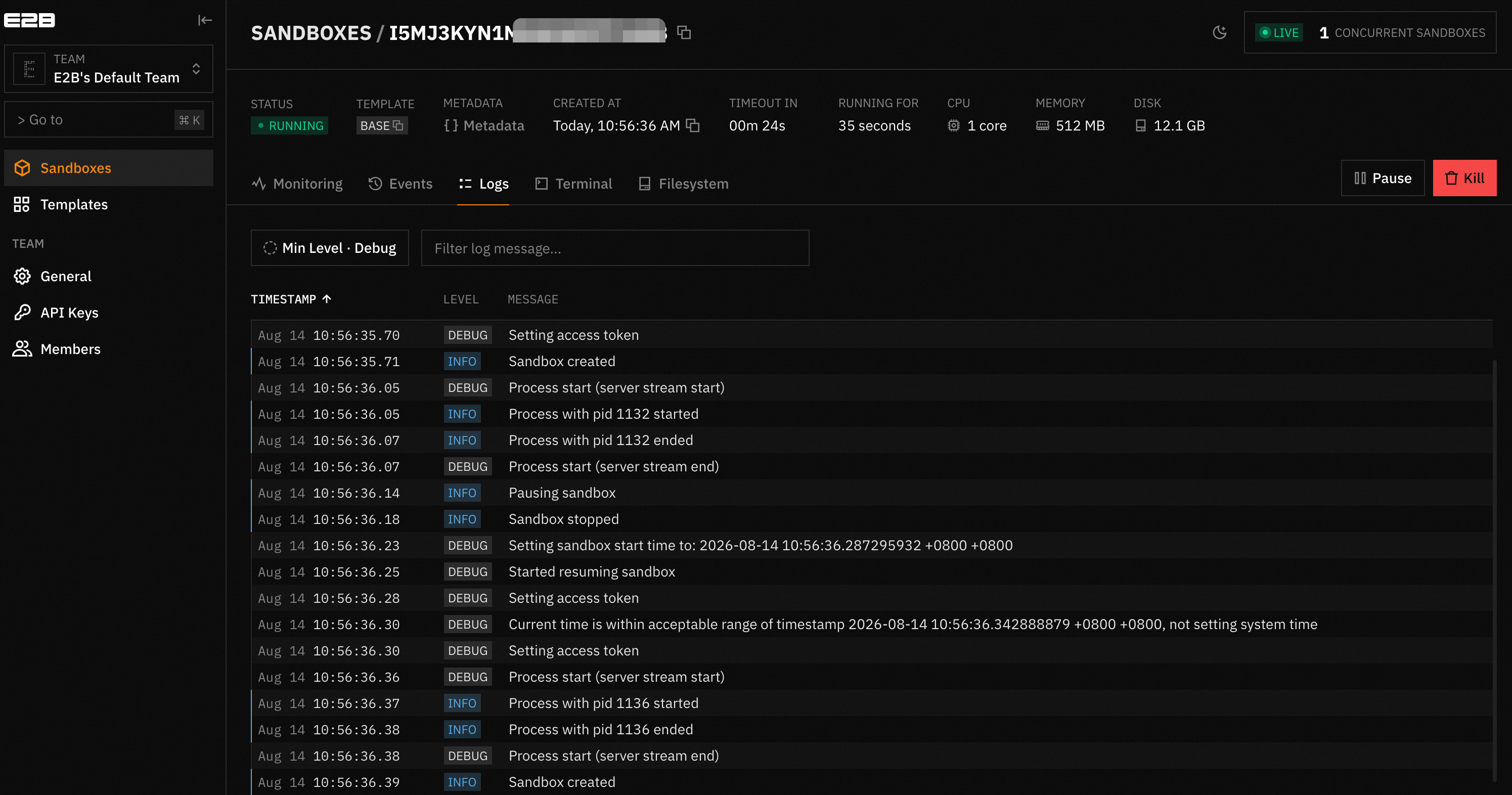Screen dimensions: 1512x795
Task: Click timestamp 10:56:35.70 log row
Action: tap(872, 335)
